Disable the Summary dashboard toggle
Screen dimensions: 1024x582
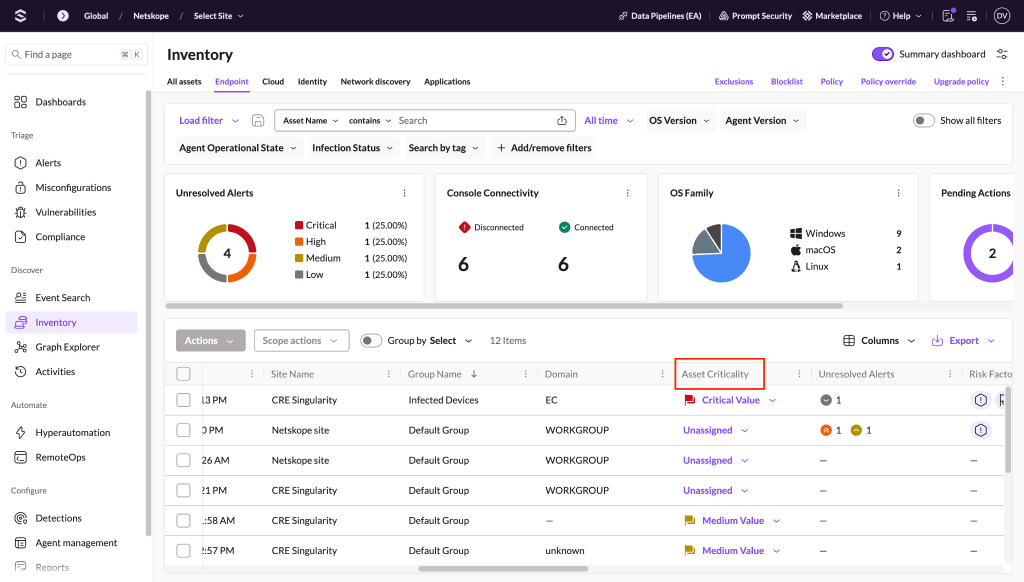click(882, 54)
